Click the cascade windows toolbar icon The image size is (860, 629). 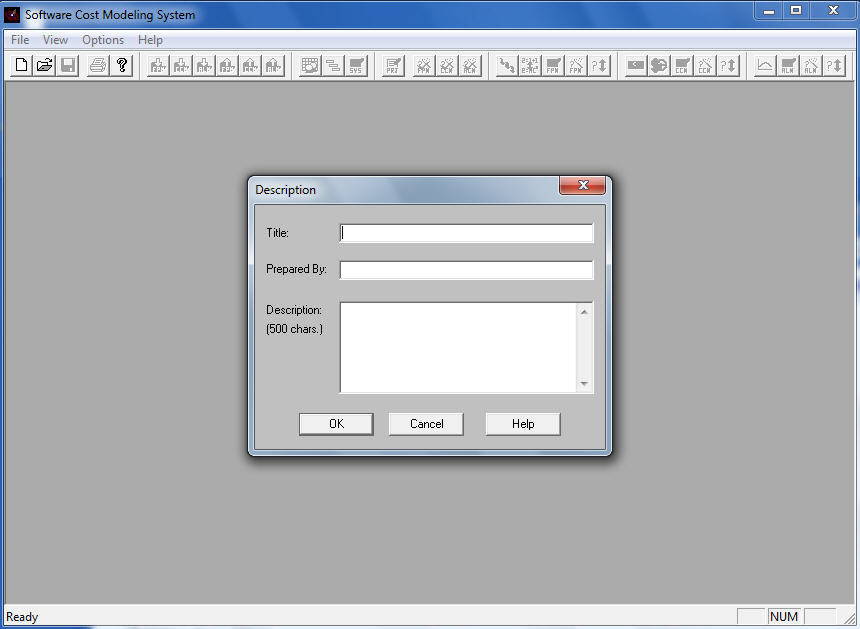pos(333,65)
